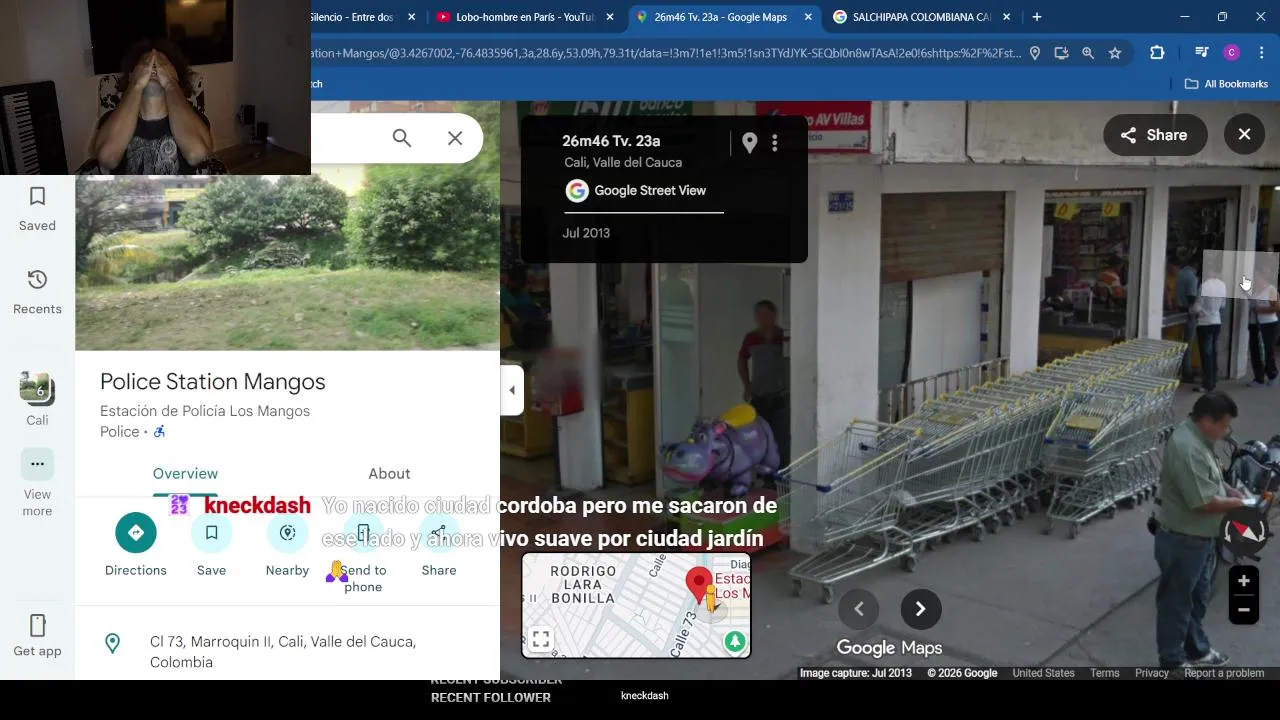This screenshot has height=720, width=1280.
Task: Close the Lobo-hombre en París tab
Action: tap(610, 17)
